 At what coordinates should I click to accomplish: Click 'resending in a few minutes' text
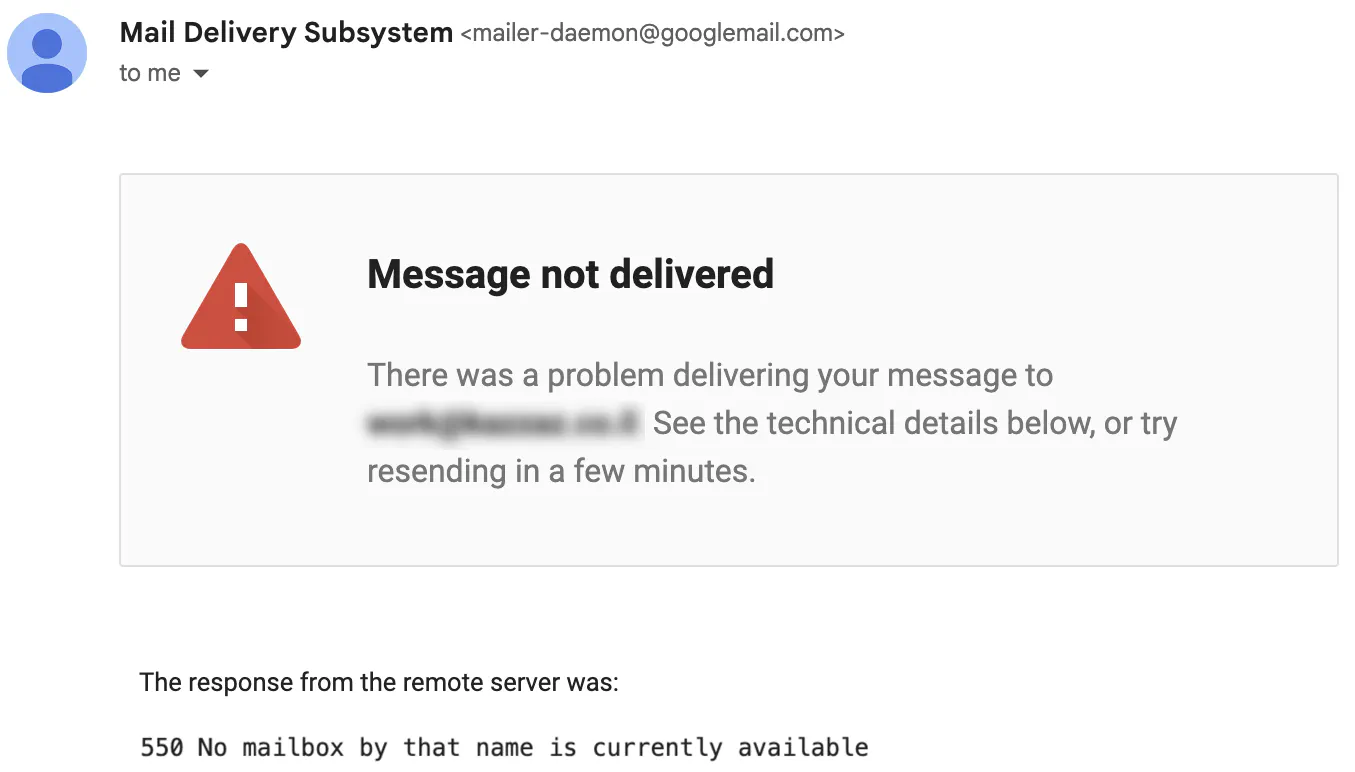(561, 471)
